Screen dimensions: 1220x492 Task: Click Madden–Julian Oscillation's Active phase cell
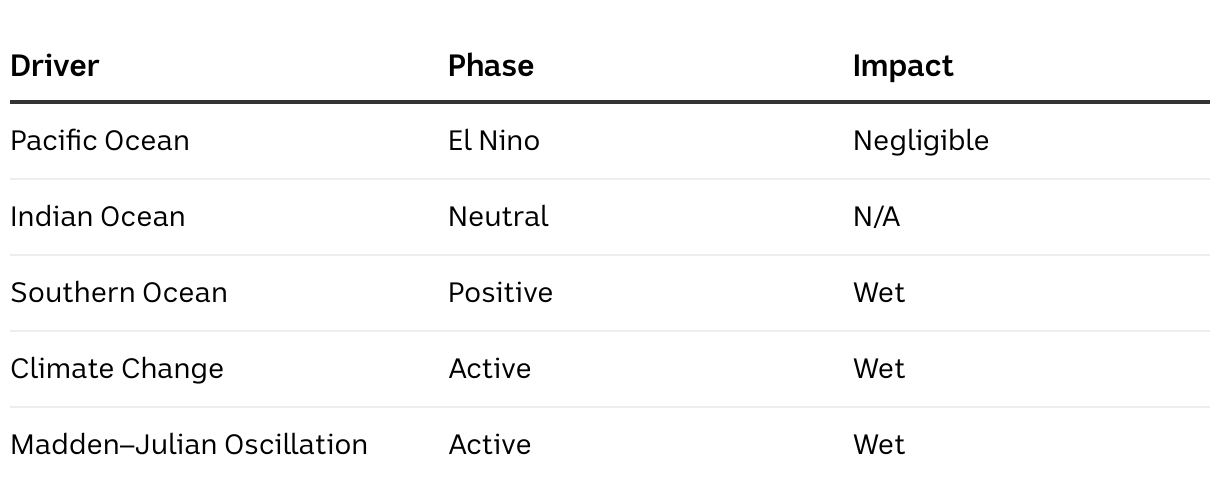coord(489,445)
